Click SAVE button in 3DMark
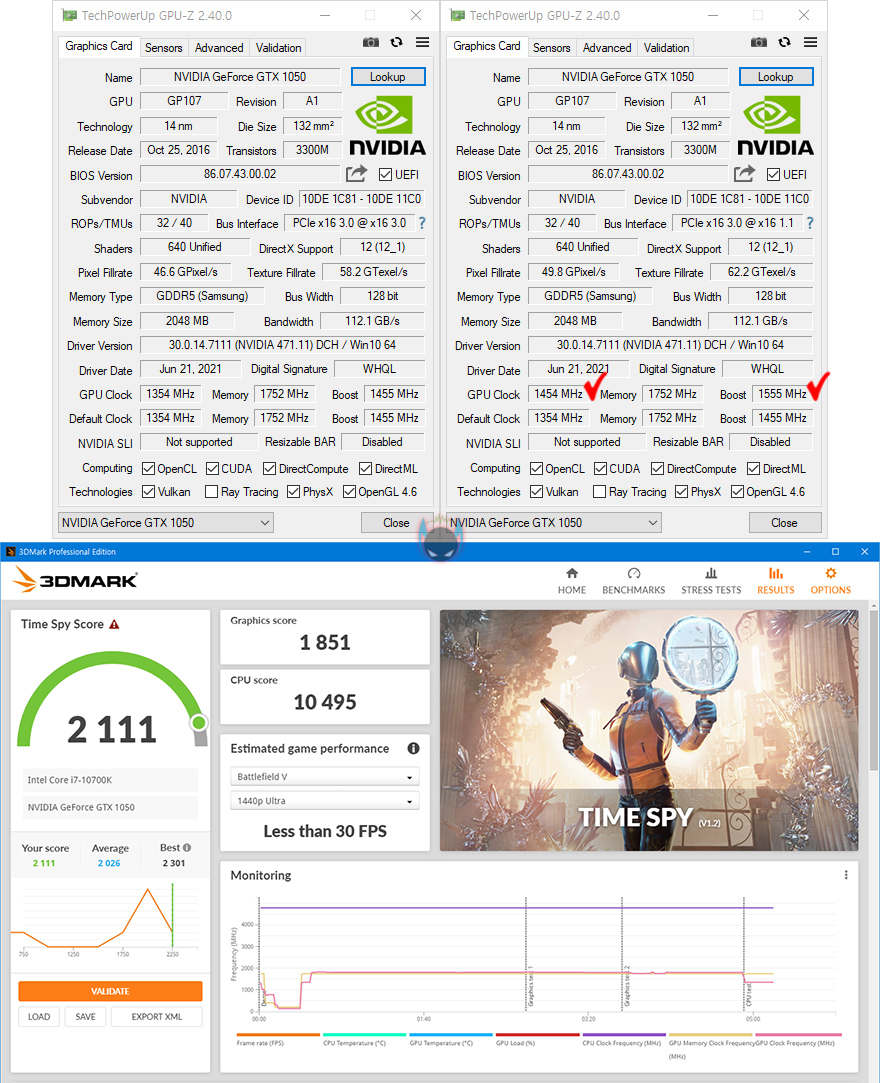The height and width of the screenshot is (1083, 880). pos(86,1017)
